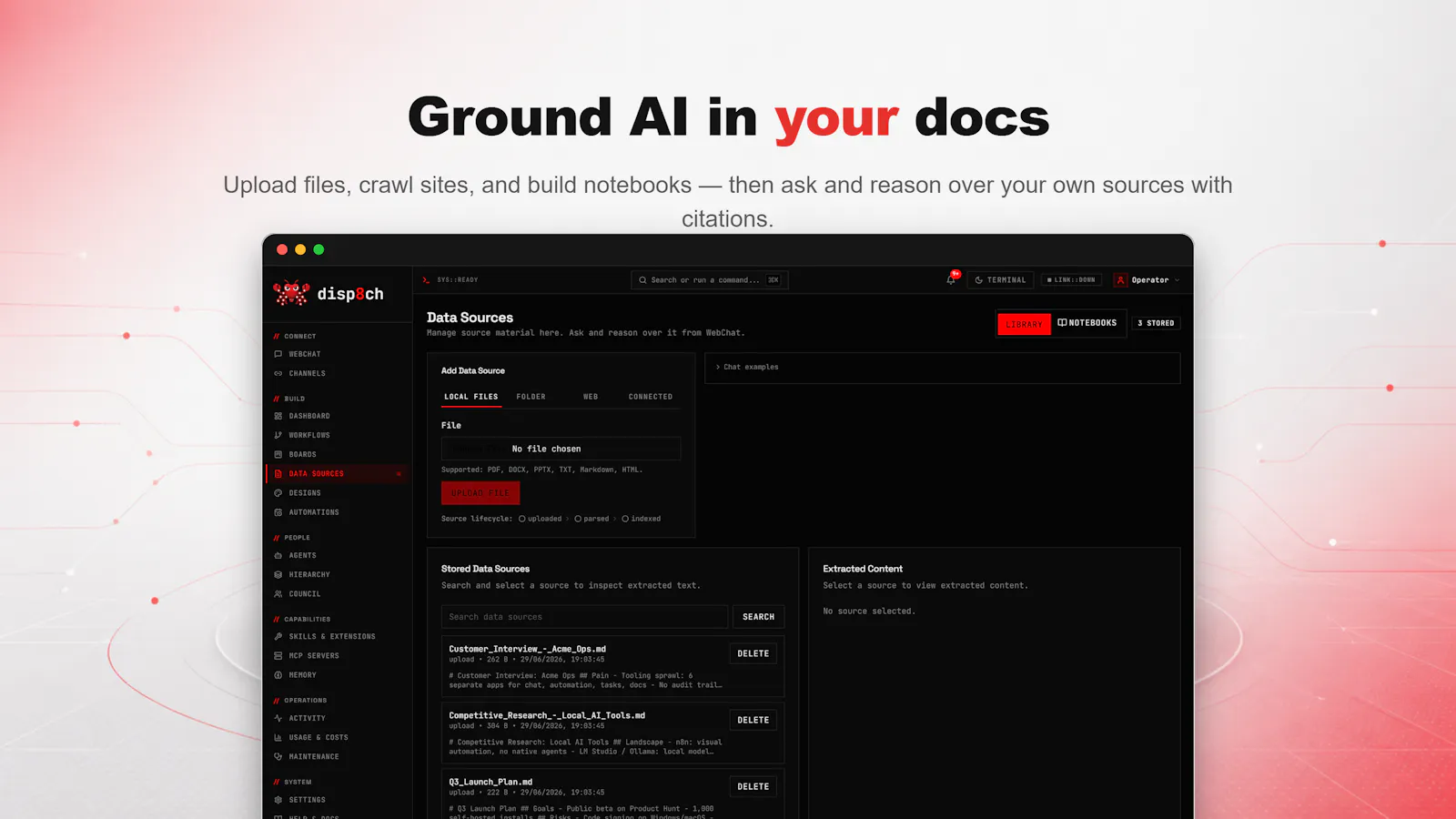Viewport: 1456px width, 819px height.
Task: Click the // OPERATIONS section header
Action: pyautogui.click(x=300, y=701)
